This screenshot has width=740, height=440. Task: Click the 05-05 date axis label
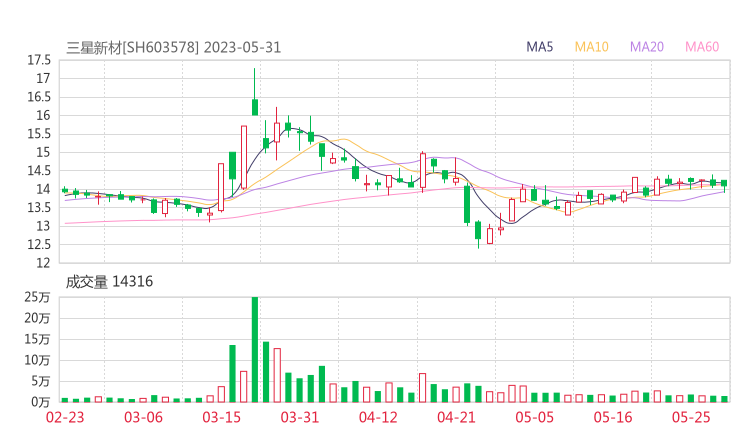click(534, 417)
